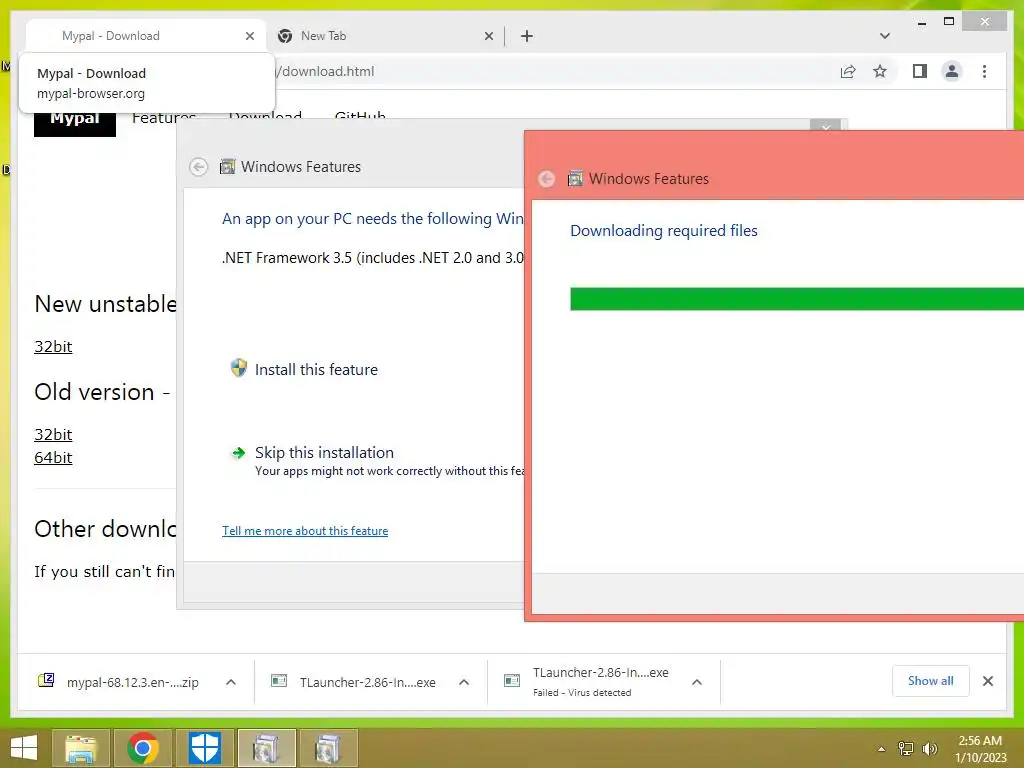The image size is (1024, 768).
Task: Show hidden system tray icons
Action: click(x=882, y=749)
